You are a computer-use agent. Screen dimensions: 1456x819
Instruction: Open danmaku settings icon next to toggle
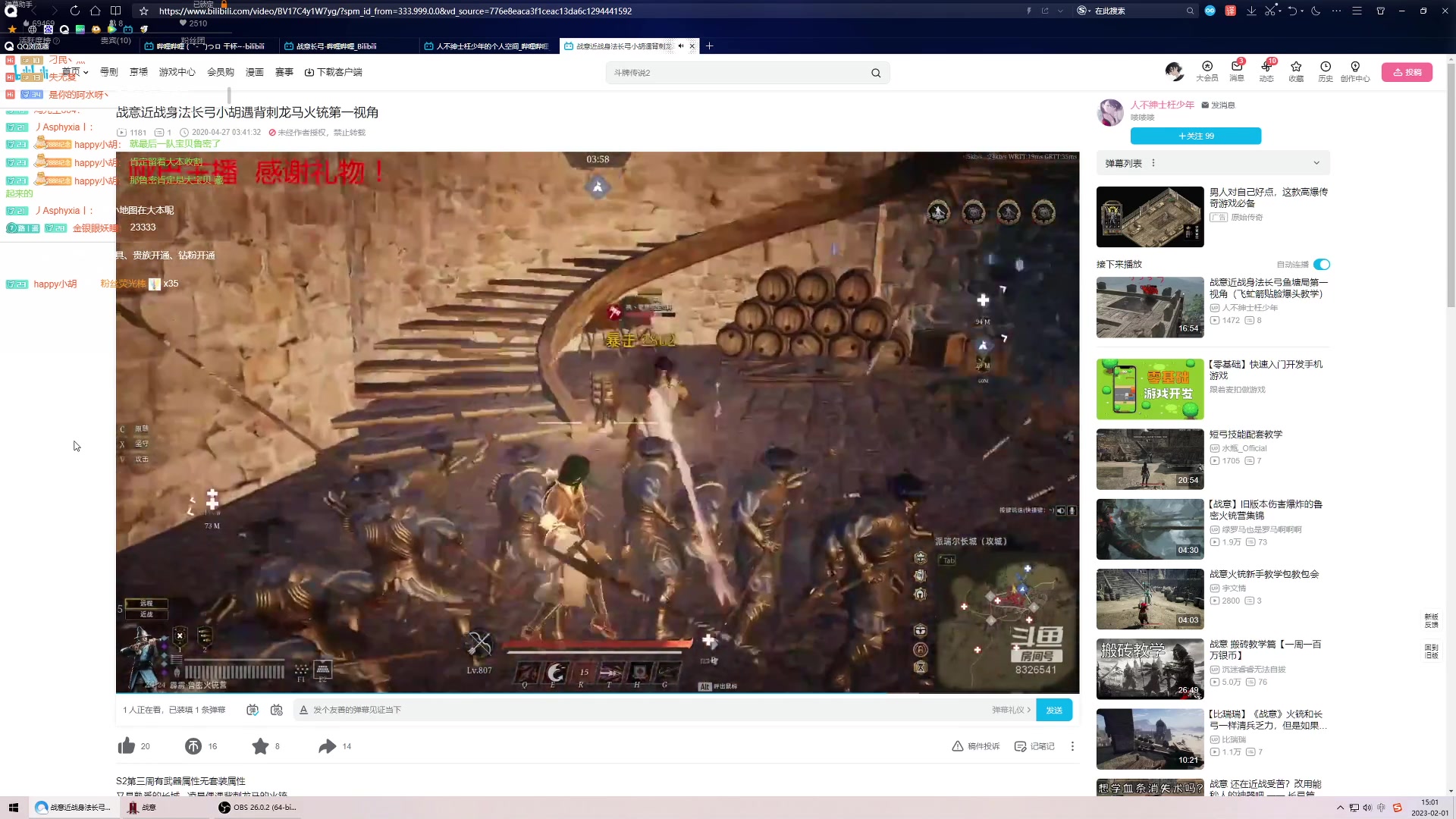pyautogui.click(x=277, y=710)
